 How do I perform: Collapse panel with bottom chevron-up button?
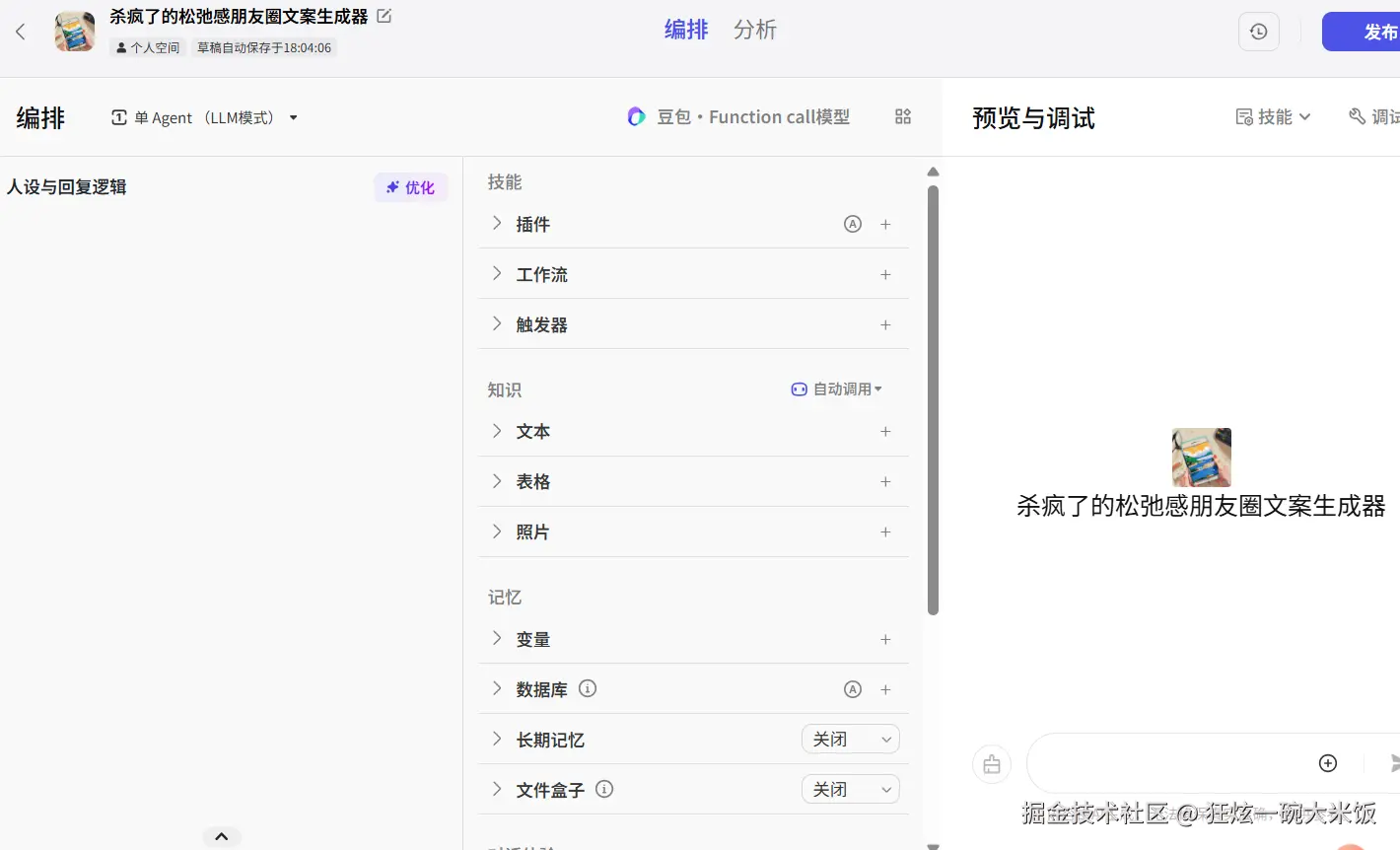(x=222, y=837)
